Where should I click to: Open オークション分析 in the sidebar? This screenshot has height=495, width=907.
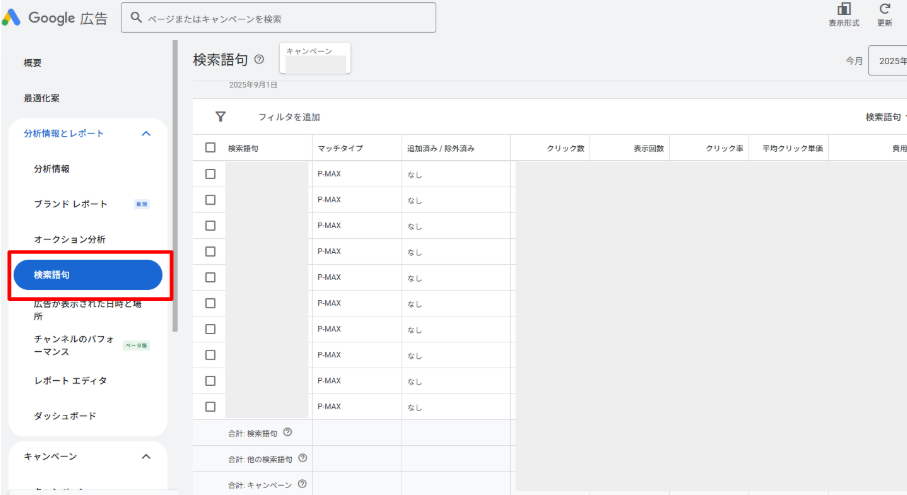[69, 240]
